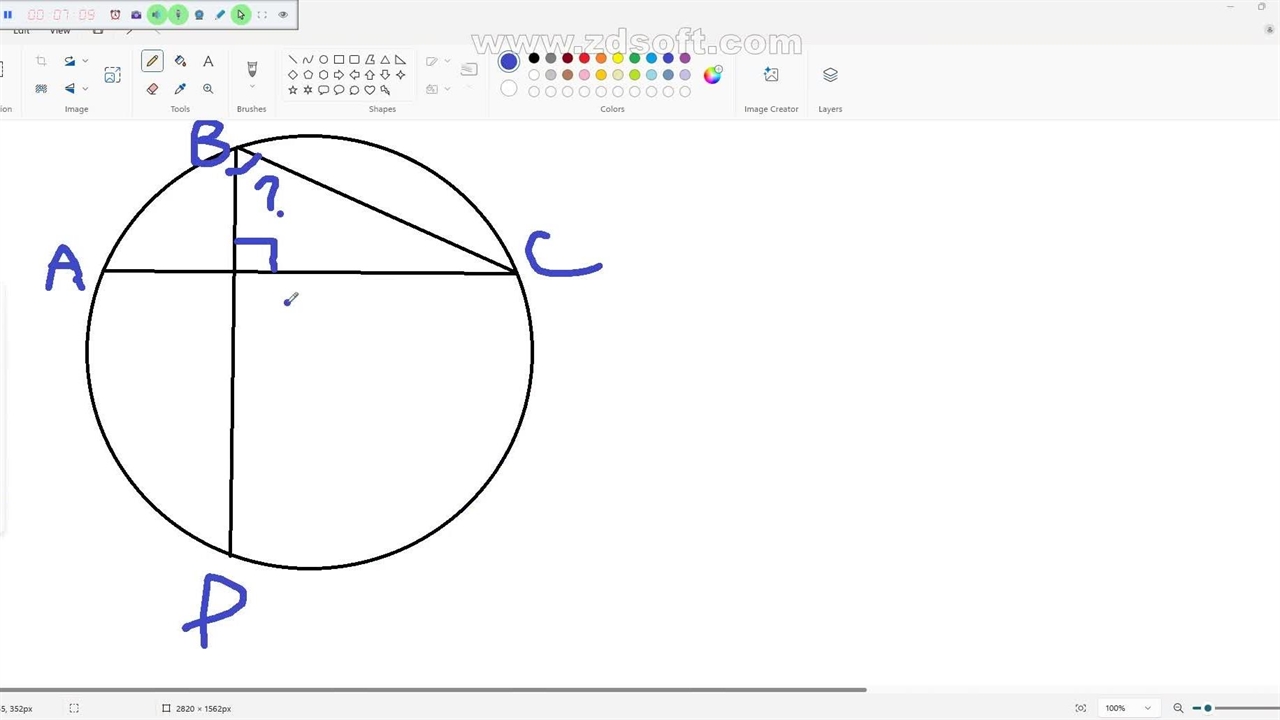
Task: Open the View menu
Action: (x=60, y=31)
